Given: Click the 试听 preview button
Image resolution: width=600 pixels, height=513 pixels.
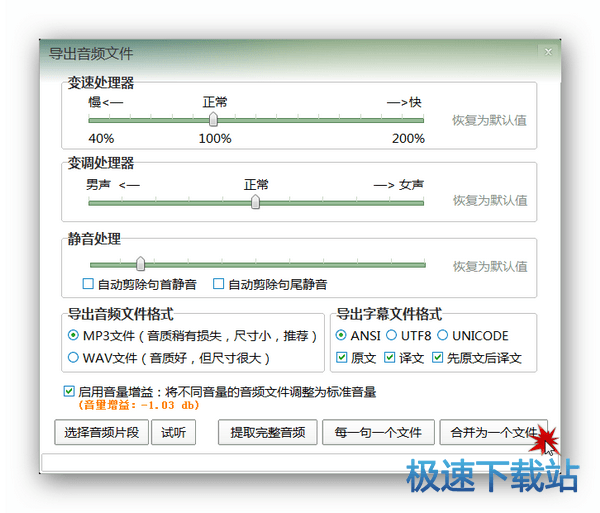Looking at the screenshot, I should pyautogui.click(x=173, y=432).
